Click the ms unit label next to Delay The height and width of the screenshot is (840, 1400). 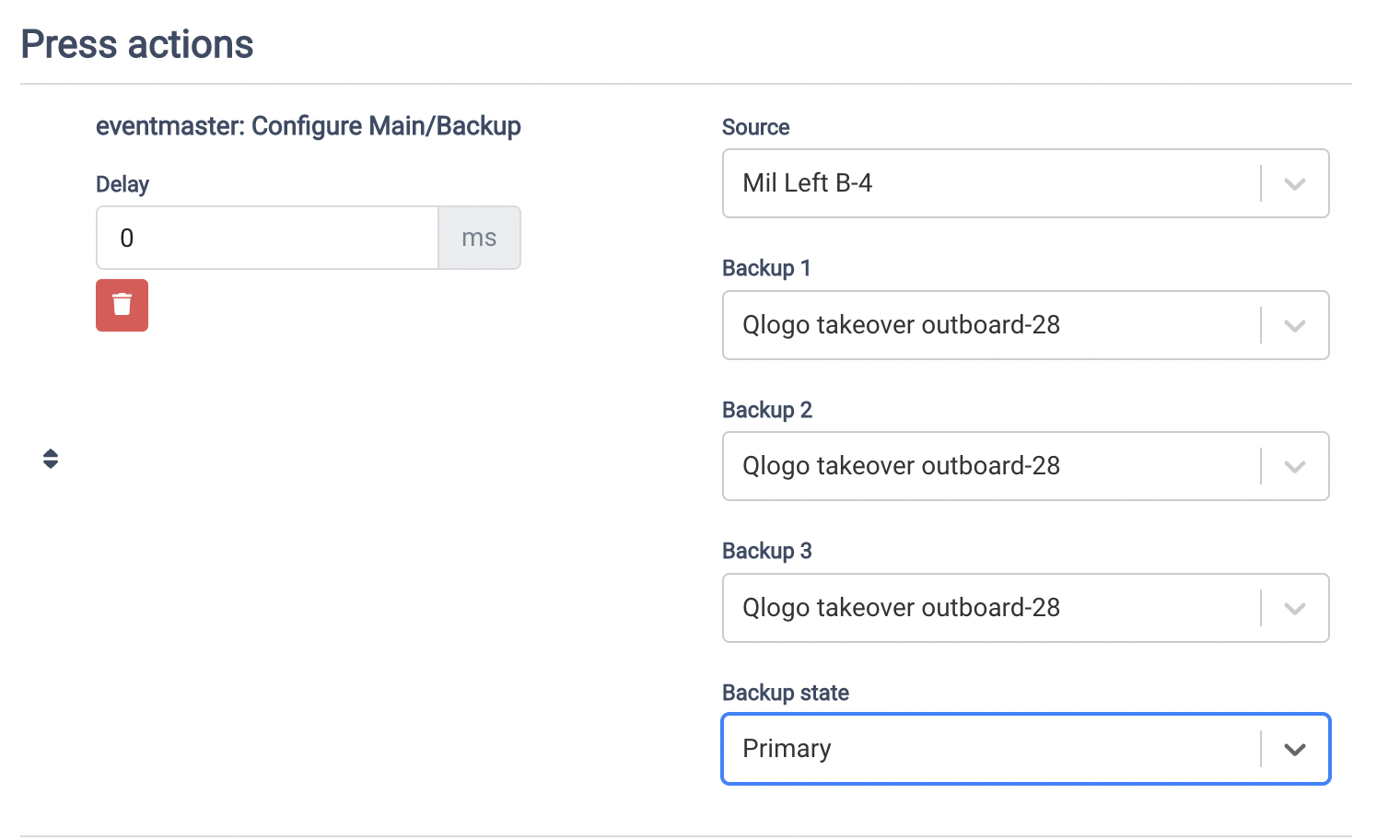pos(479,238)
